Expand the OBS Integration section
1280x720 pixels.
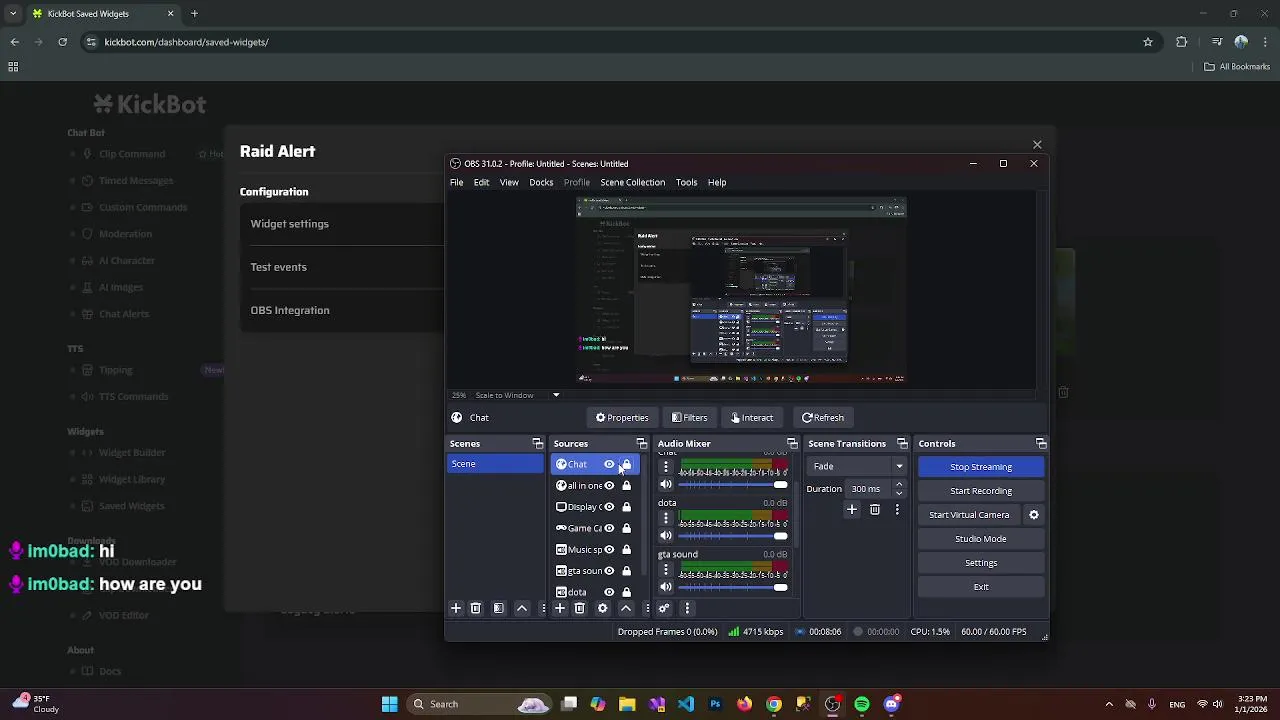click(x=340, y=310)
